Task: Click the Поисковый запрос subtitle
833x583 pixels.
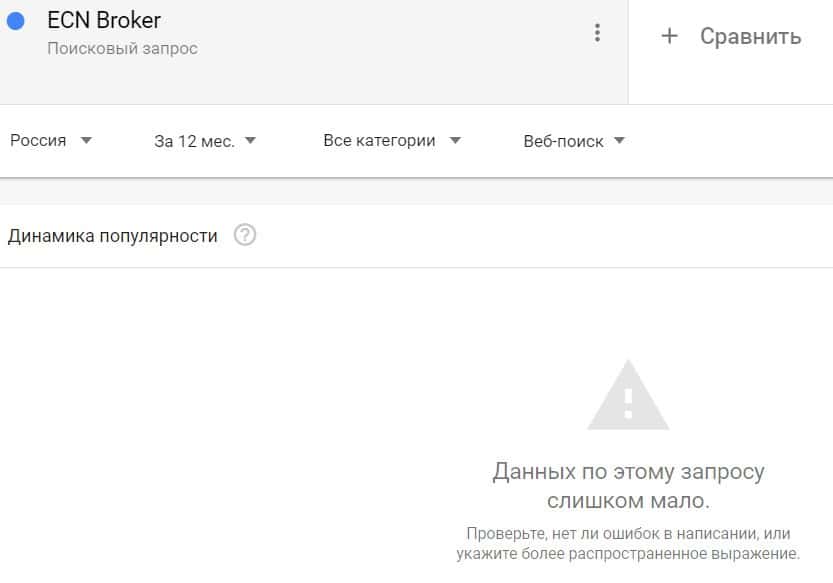Action: pyautogui.click(x=122, y=48)
